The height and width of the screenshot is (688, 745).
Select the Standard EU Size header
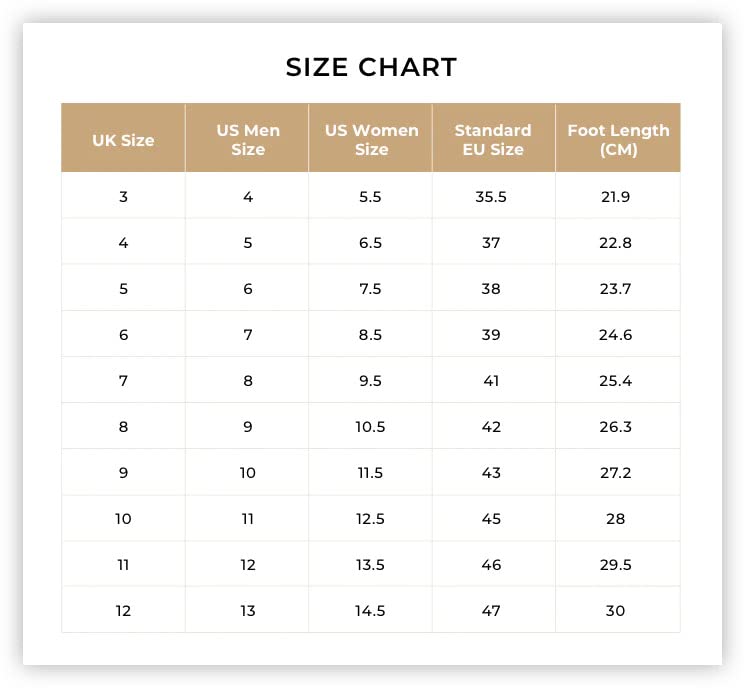(x=494, y=138)
